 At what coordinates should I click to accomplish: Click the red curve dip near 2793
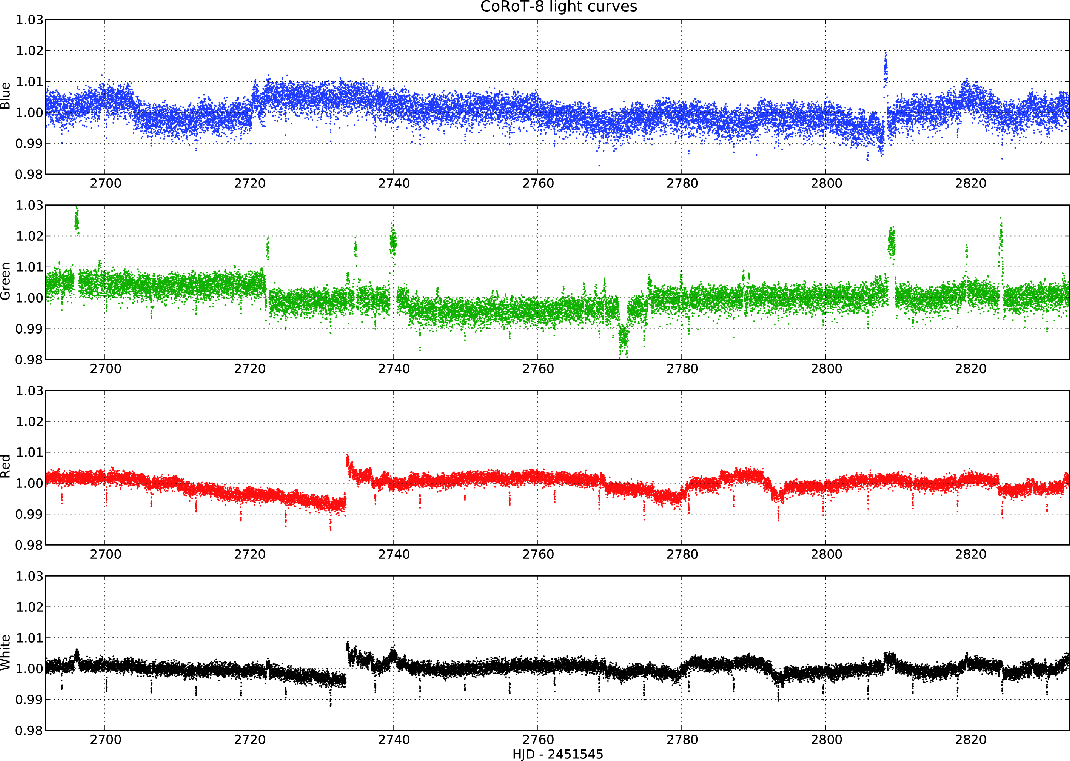(776, 492)
